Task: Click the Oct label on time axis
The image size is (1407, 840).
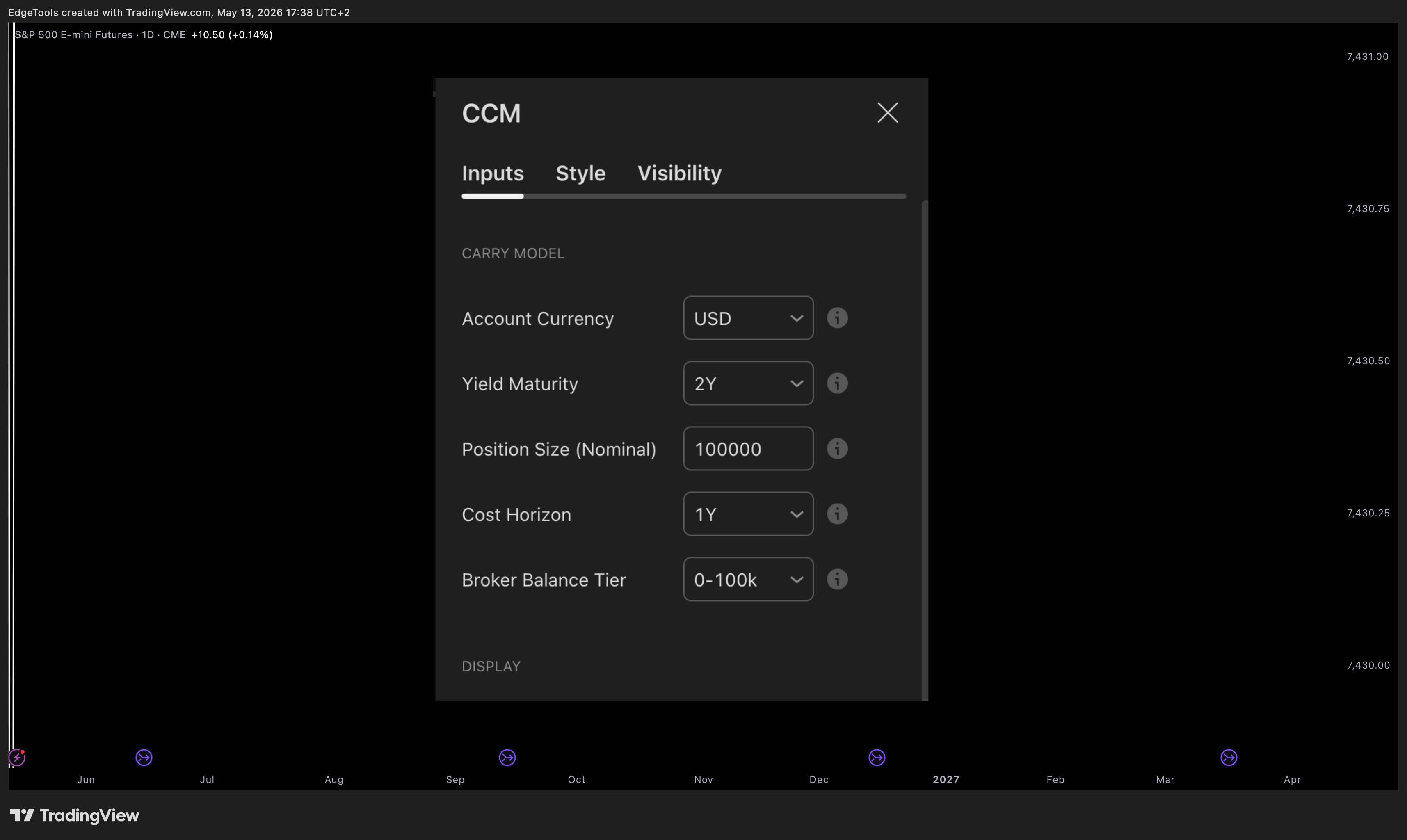Action: click(x=576, y=779)
